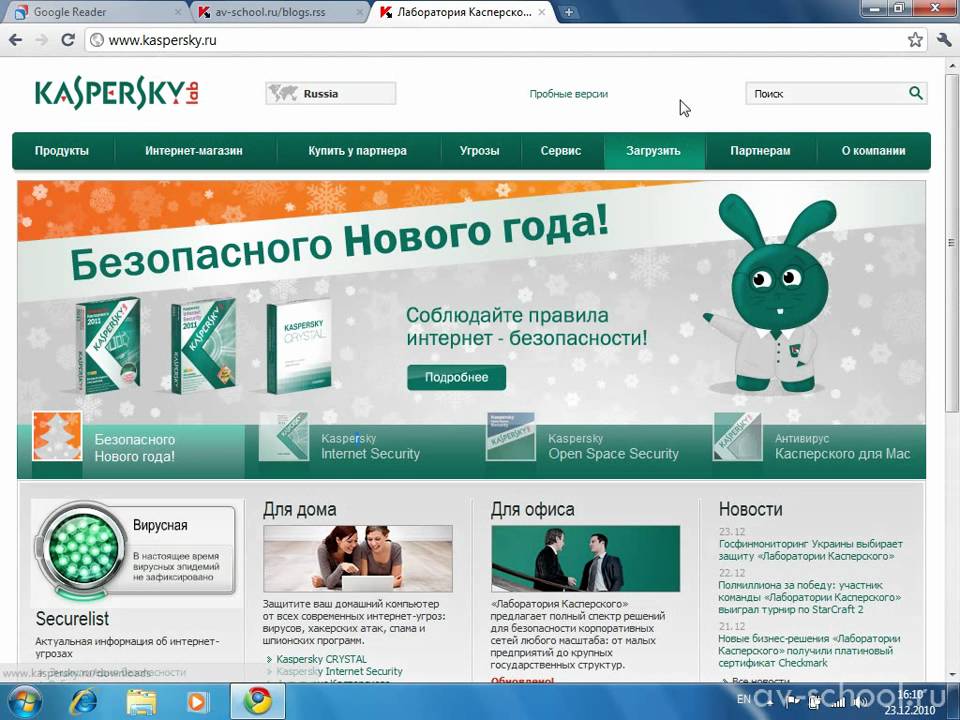
Task: Close the av-school.ru/blogs.rss tab
Action: pyautogui.click(x=360, y=12)
